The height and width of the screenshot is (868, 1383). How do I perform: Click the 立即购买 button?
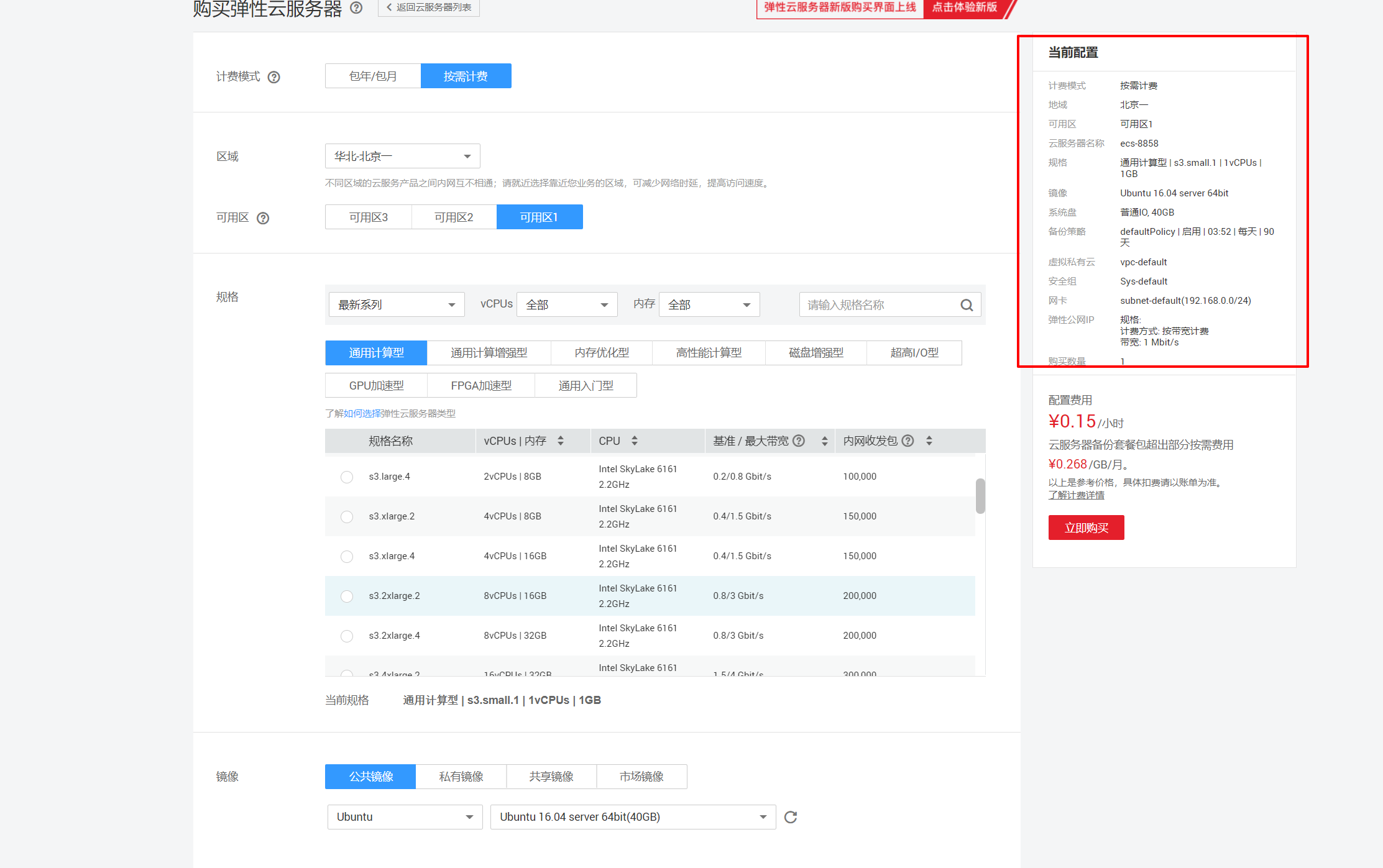coord(1086,528)
